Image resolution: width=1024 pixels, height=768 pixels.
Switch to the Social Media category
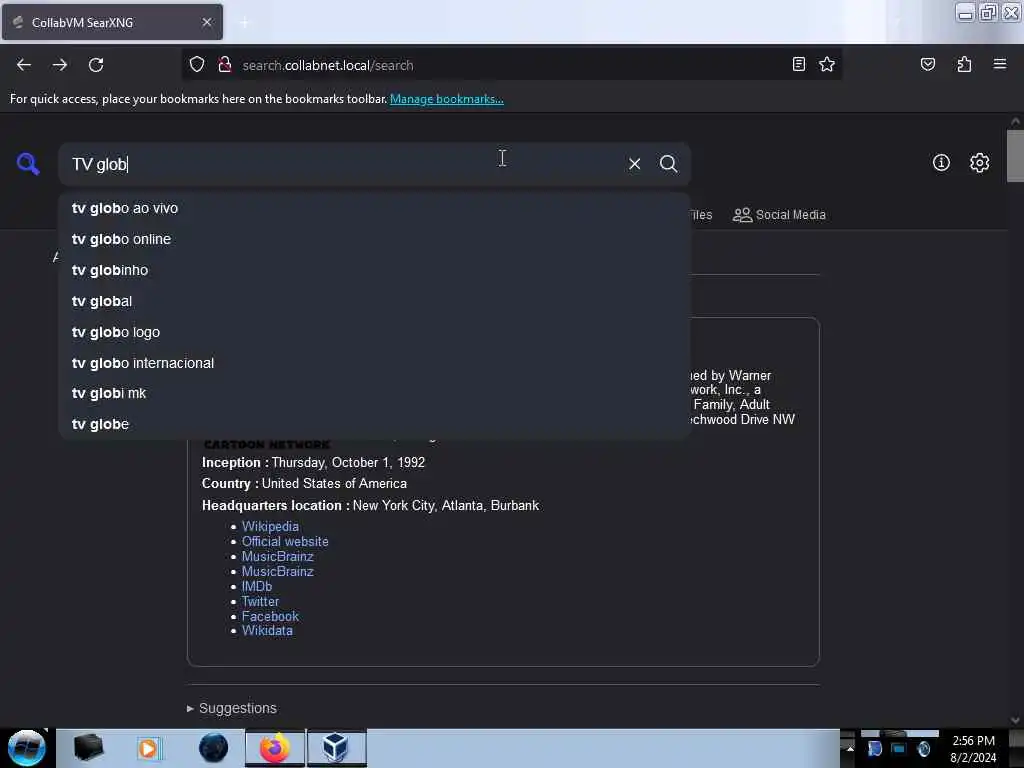(x=779, y=215)
